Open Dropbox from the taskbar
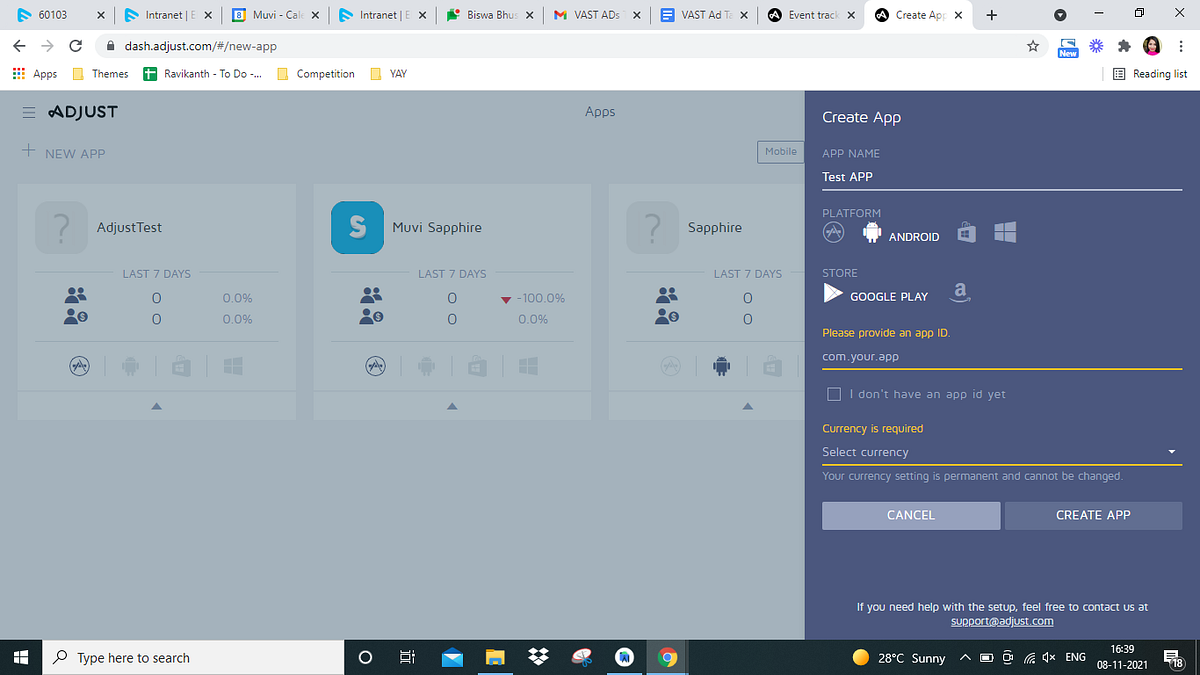1200x675 pixels. pyautogui.click(x=539, y=657)
